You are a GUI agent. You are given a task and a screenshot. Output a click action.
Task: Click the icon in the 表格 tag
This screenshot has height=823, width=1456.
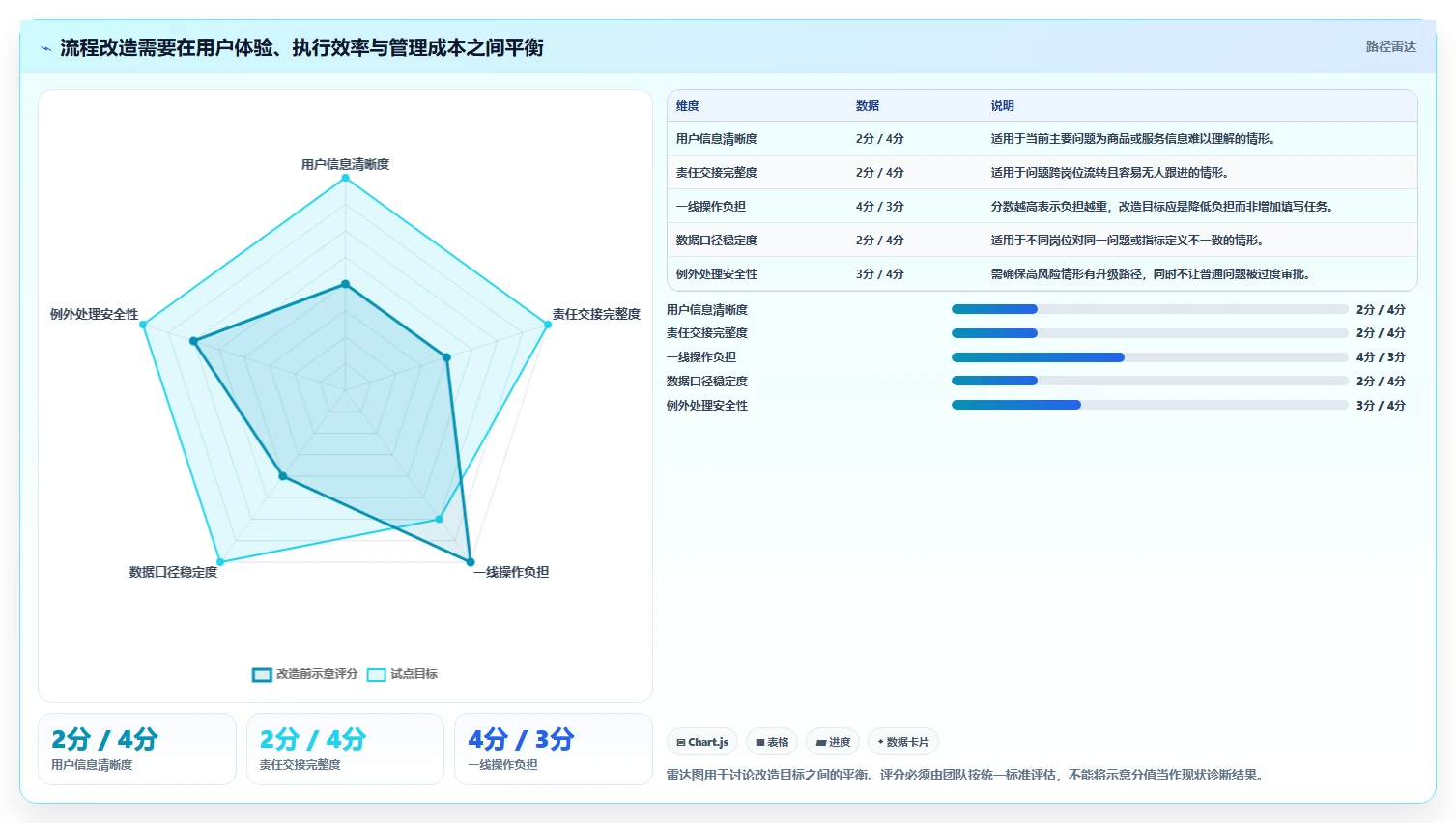tap(760, 742)
